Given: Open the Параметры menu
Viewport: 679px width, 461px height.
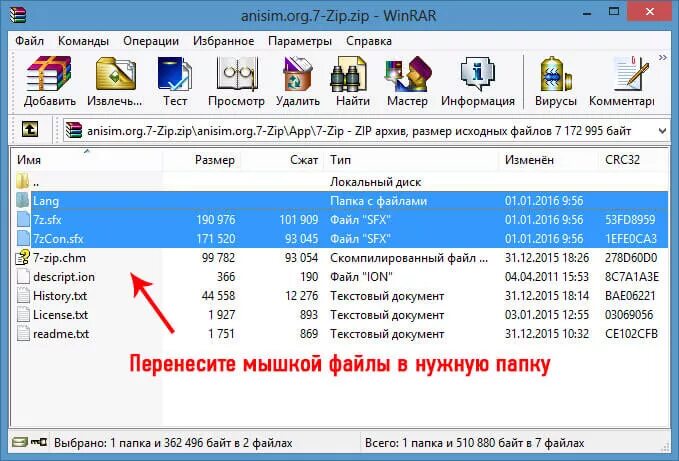Looking at the screenshot, I should [300, 41].
